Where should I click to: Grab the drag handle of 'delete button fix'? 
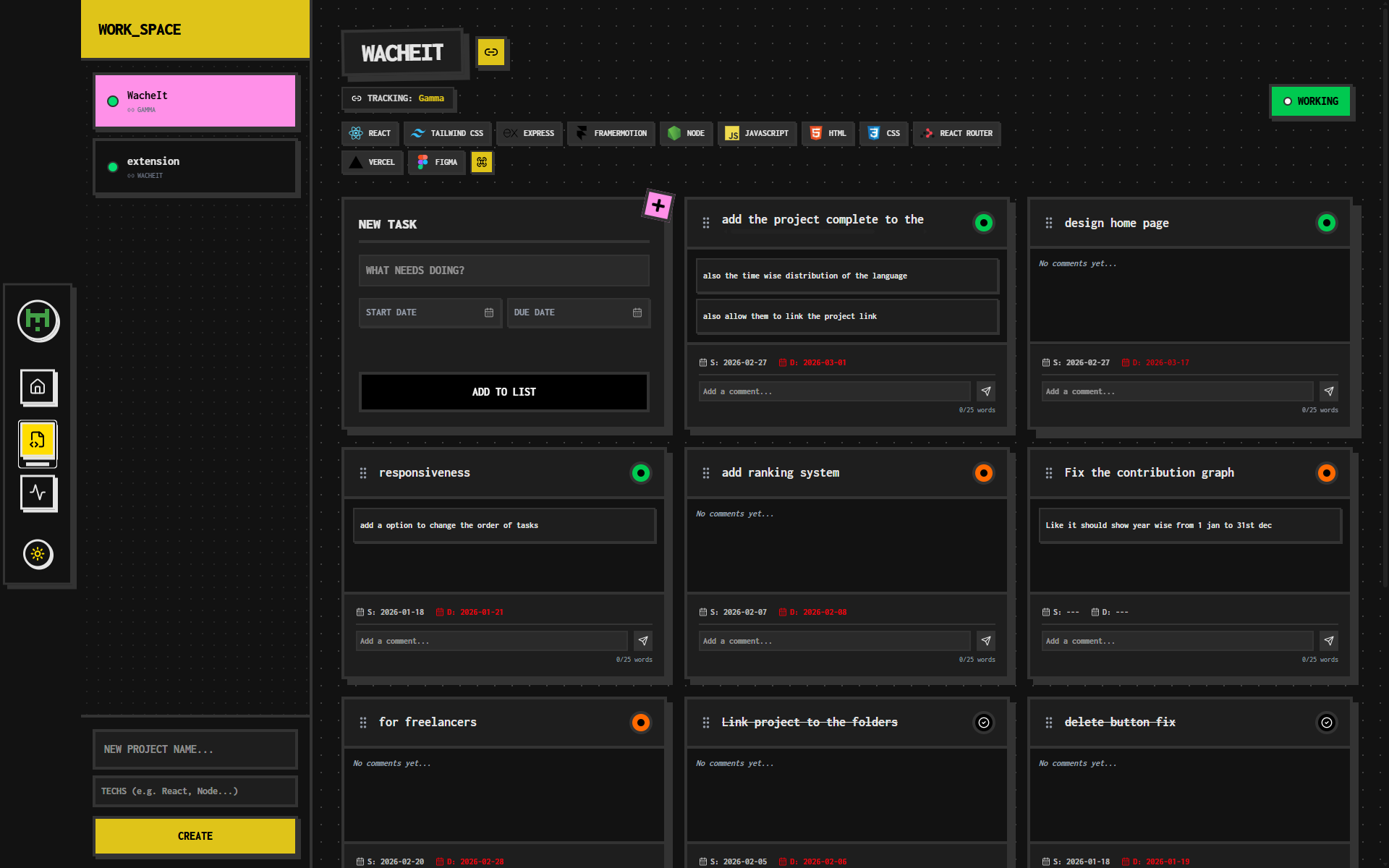[x=1049, y=723]
